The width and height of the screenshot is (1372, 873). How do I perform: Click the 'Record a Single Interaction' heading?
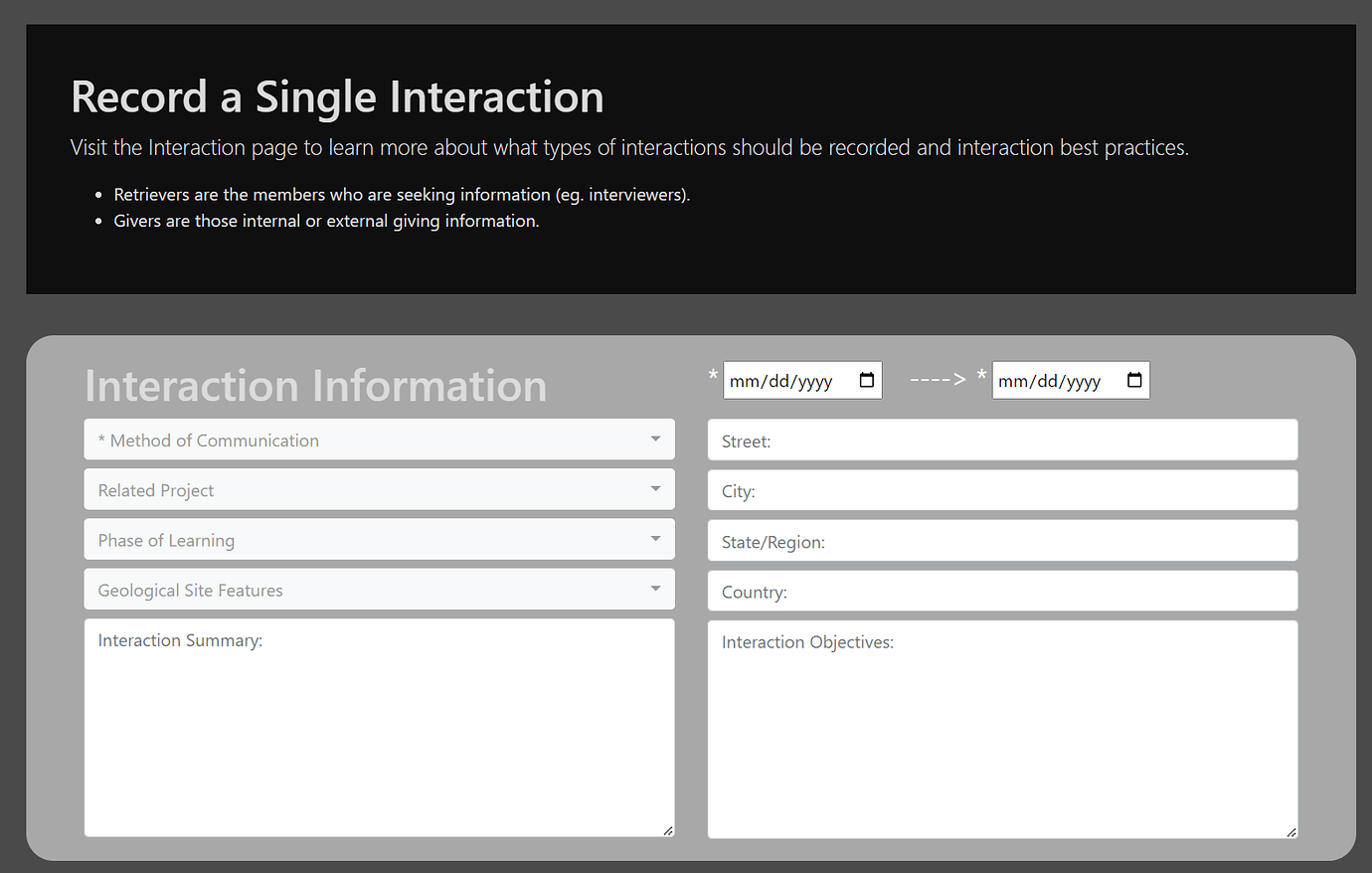(337, 97)
